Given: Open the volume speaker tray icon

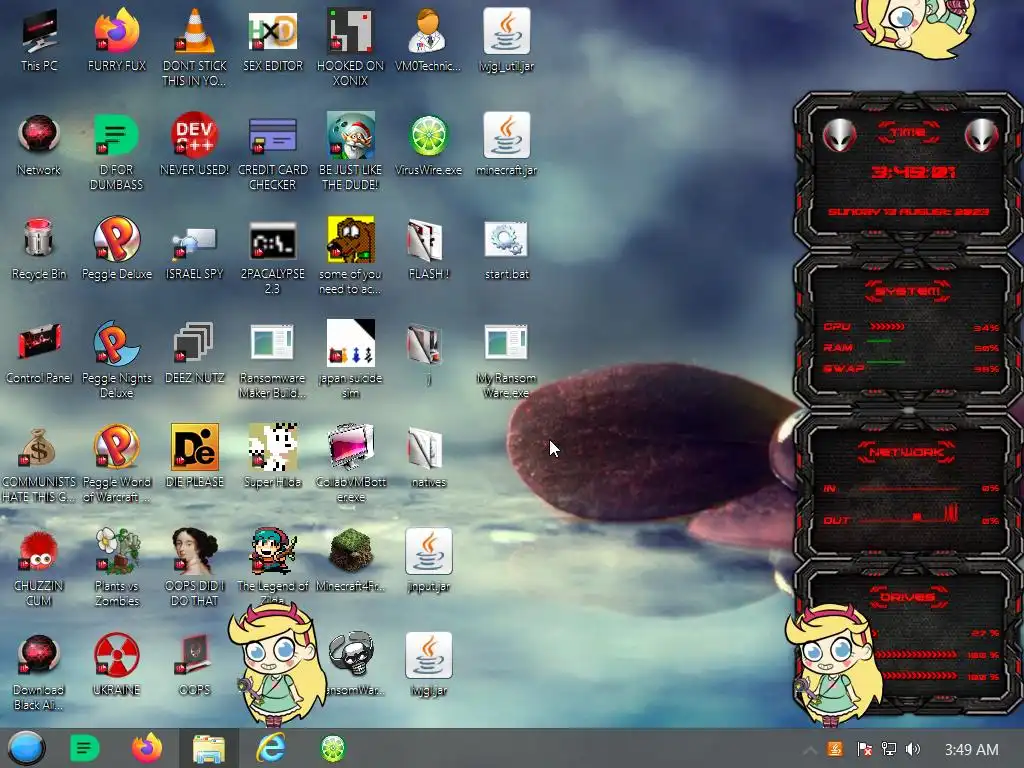Looking at the screenshot, I should pyautogui.click(x=913, y=749).
